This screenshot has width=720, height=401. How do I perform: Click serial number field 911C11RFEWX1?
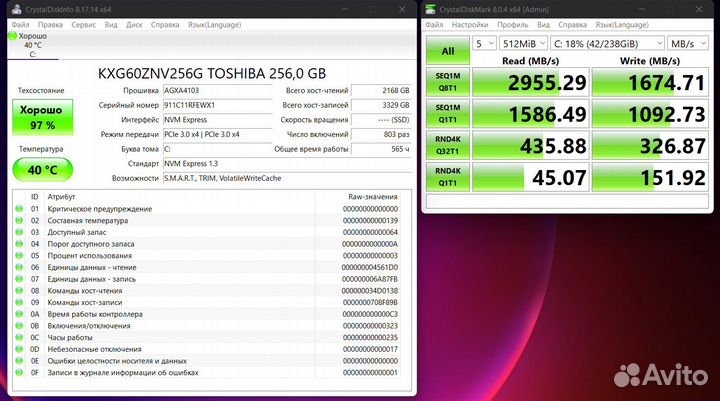[218, 105]
